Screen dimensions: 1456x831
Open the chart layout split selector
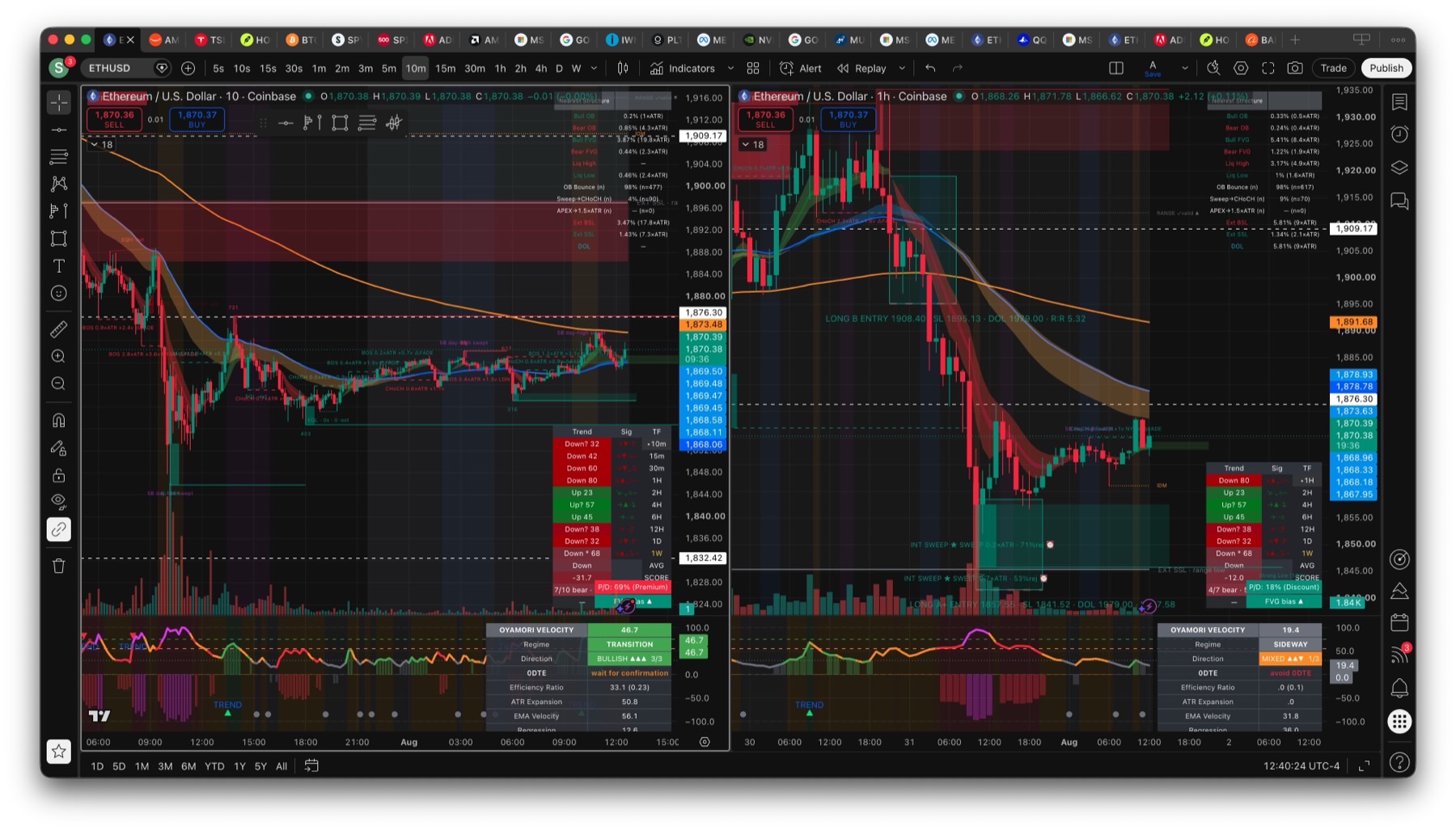(1116, 68)
